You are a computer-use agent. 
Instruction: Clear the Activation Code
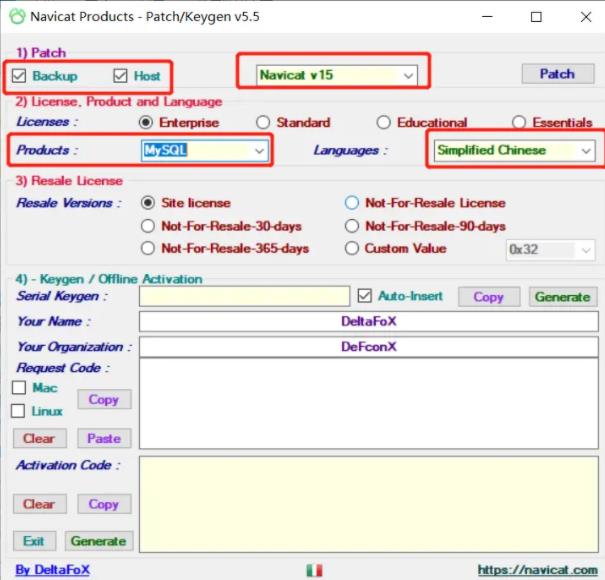pyautogui.click(x=40, y=504)
